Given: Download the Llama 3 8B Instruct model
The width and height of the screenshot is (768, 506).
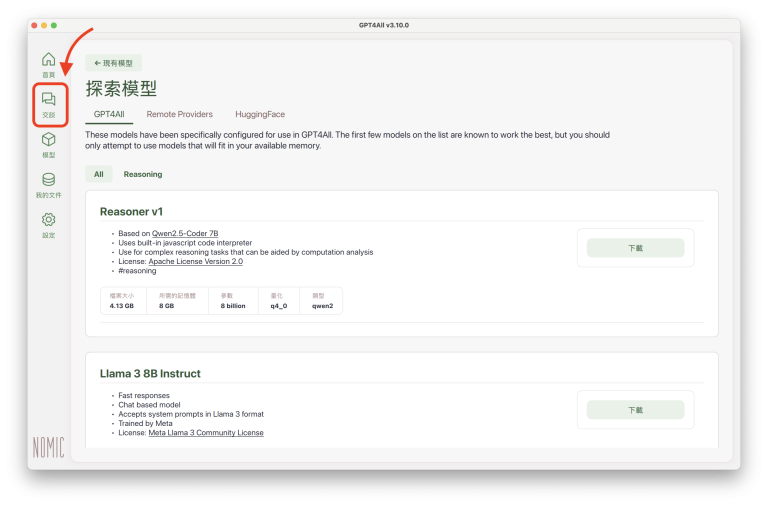Looking at the screenshot, I should click(635, 410).
